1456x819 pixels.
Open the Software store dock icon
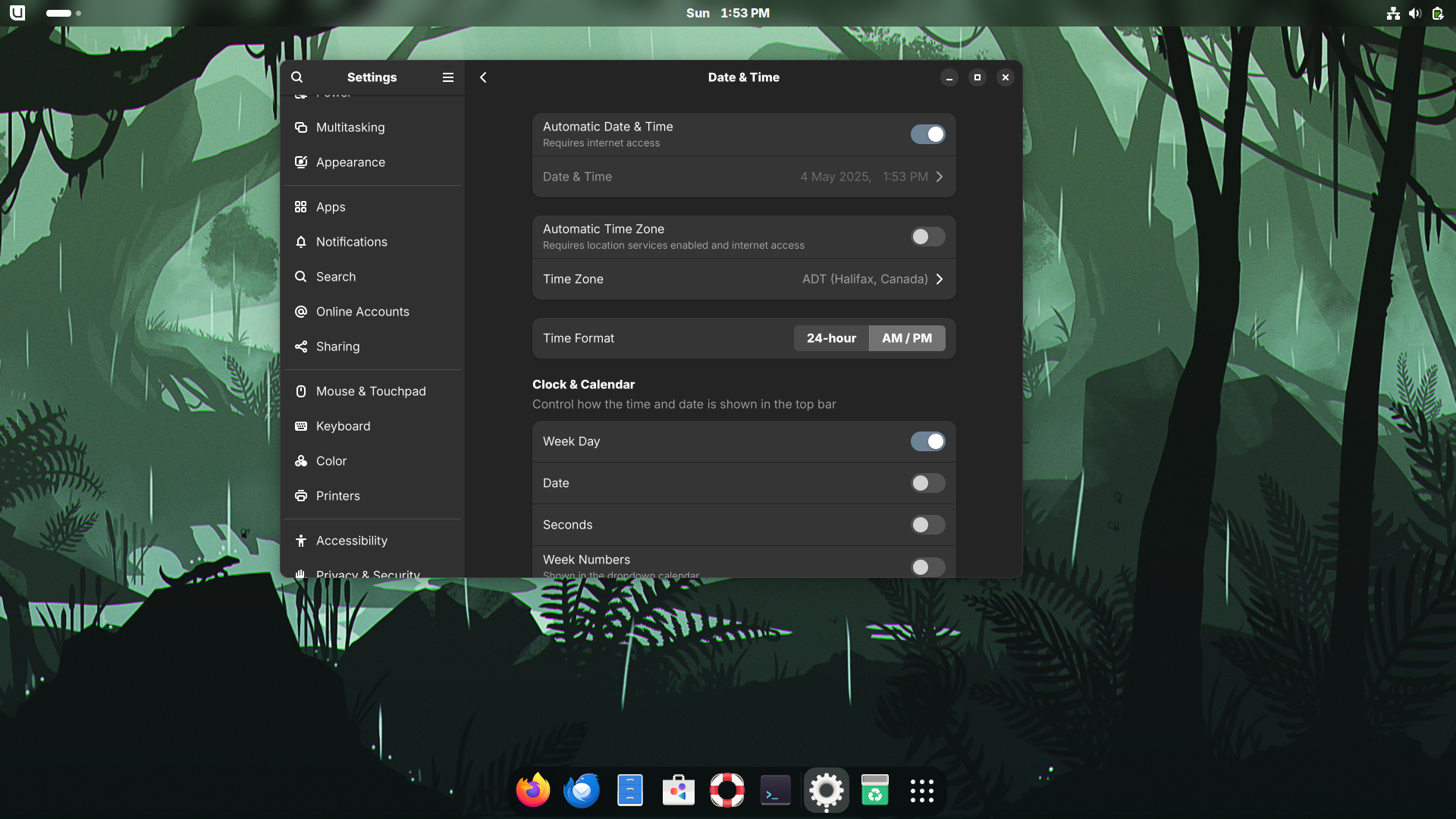pyautogui.click(x=679, y=790)
